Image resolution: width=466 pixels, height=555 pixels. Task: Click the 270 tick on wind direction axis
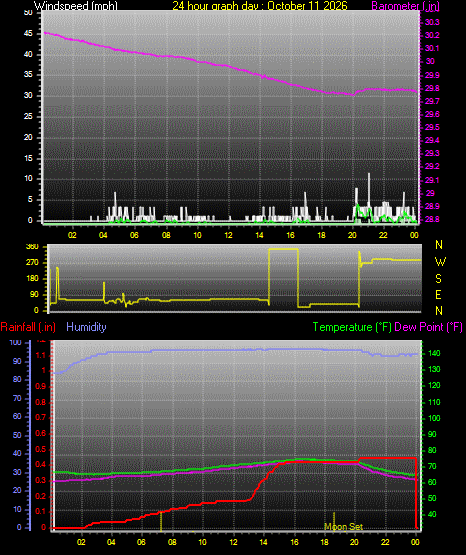point(32,263)
